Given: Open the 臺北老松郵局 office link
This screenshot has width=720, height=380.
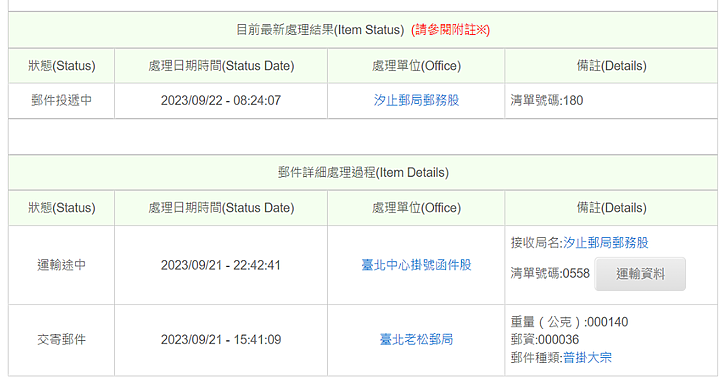Looking at the screenshot, I should pos(416,340).
